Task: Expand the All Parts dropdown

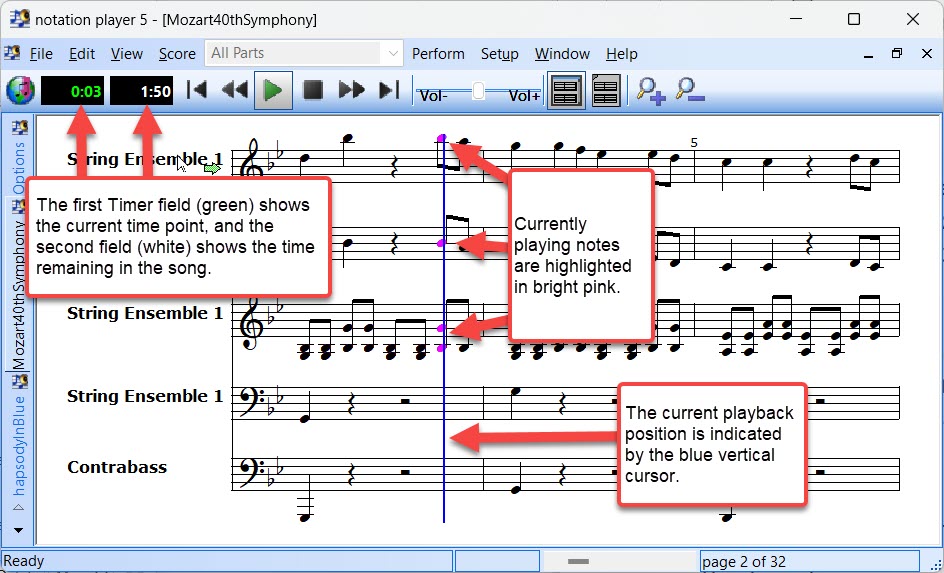Action: (x=393, y=54)
